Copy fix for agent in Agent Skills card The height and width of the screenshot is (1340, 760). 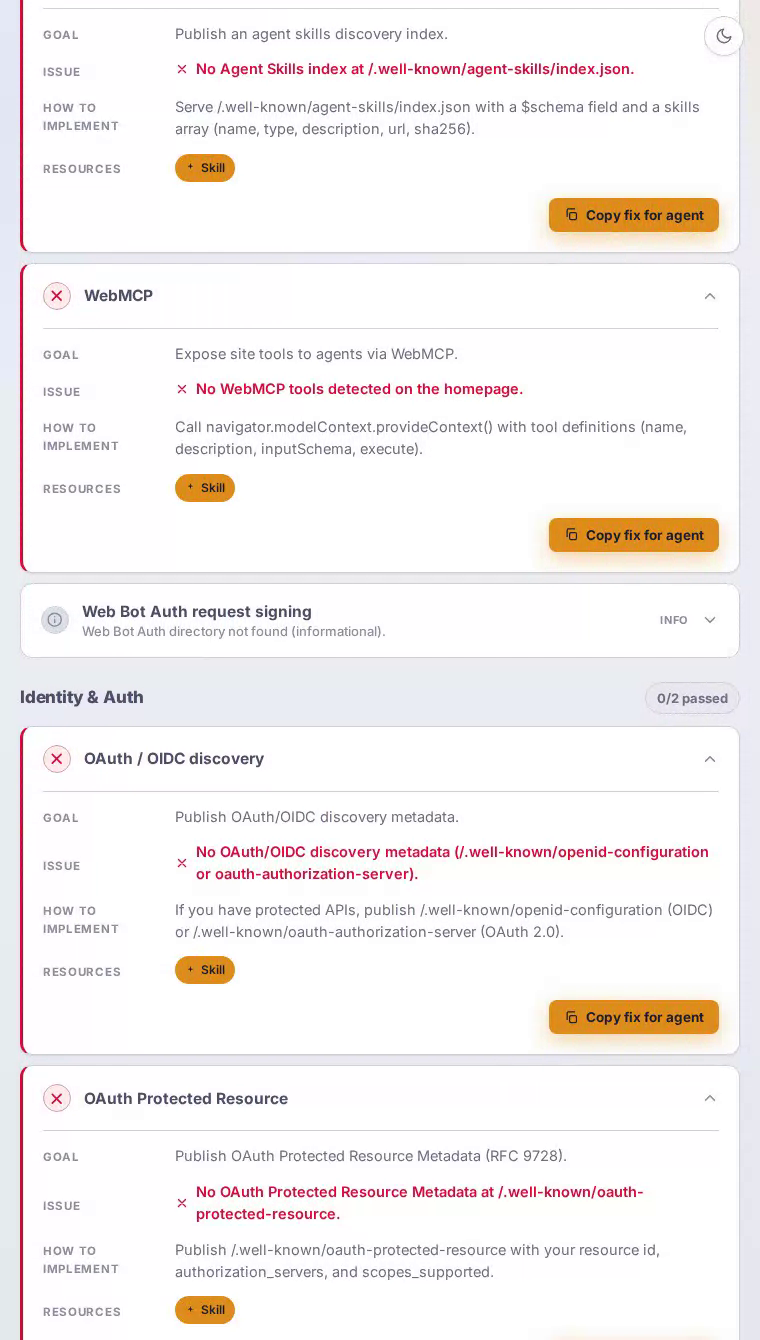click(634, 215)
